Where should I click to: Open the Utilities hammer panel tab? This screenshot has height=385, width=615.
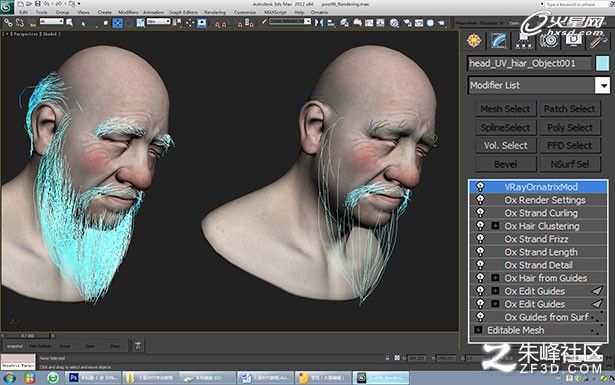tap(598, 41)
